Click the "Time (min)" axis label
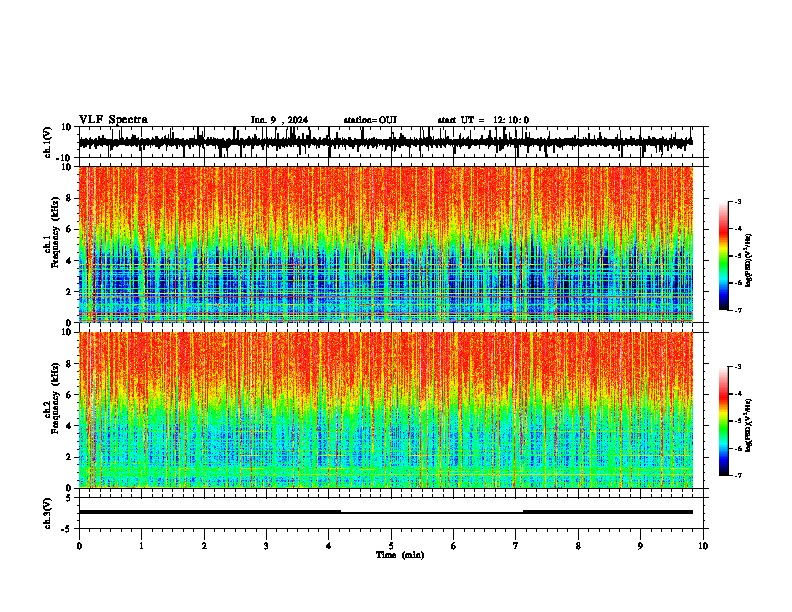 pyautogui.click(x=400, y=555)
